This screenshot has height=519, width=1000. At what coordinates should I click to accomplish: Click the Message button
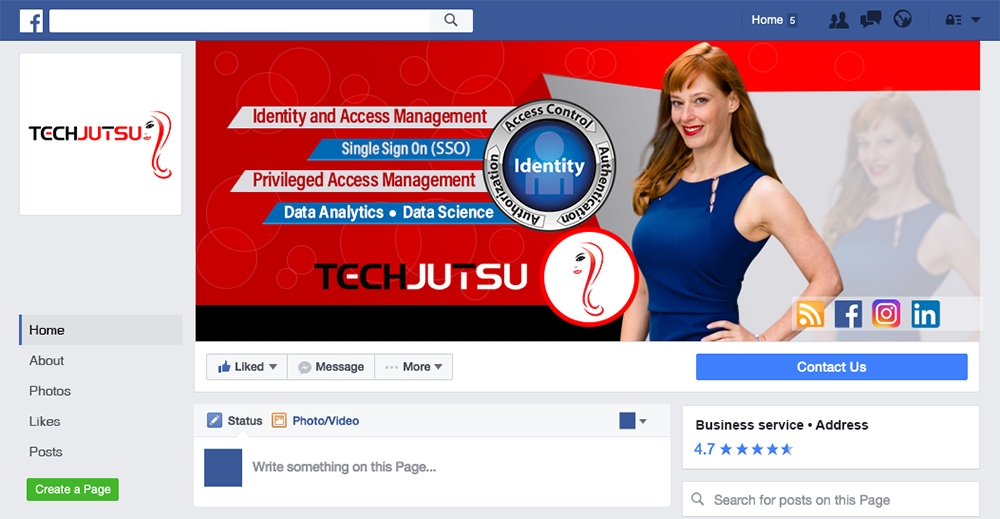pyautogui.click(x=331, y=367)
